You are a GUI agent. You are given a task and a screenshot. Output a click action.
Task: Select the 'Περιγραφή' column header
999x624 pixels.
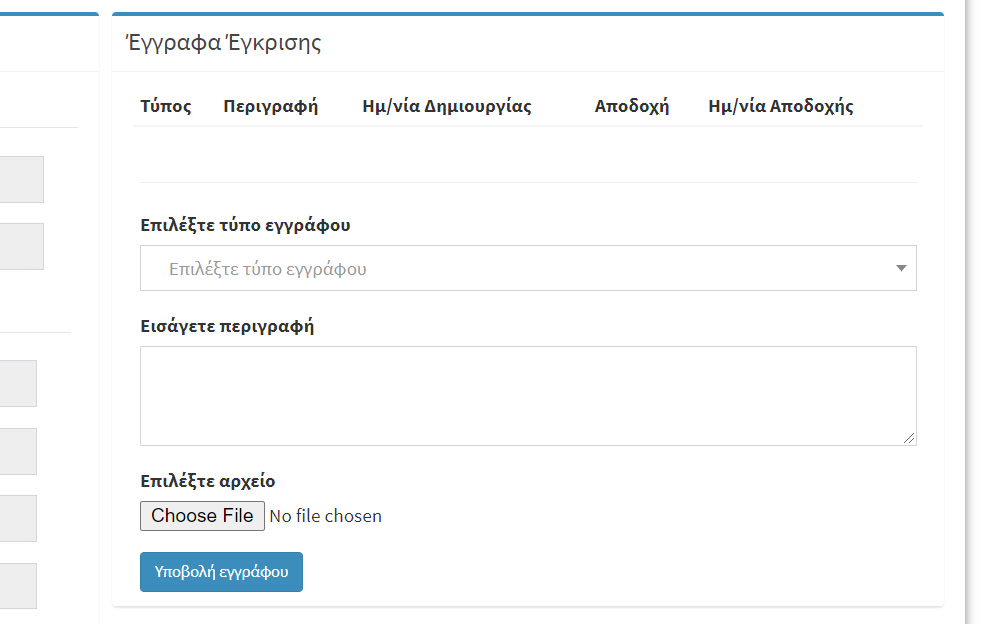270,106
